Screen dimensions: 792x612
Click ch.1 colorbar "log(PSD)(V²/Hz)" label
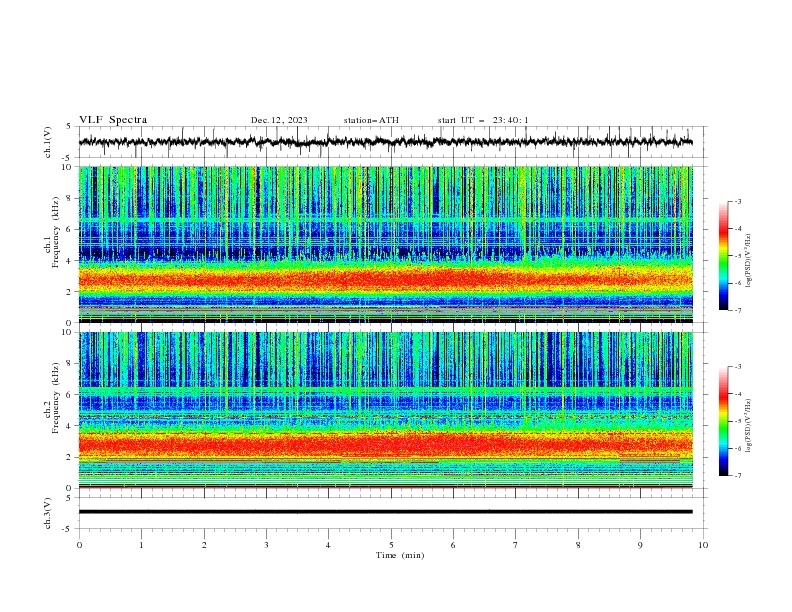point(749,261)
